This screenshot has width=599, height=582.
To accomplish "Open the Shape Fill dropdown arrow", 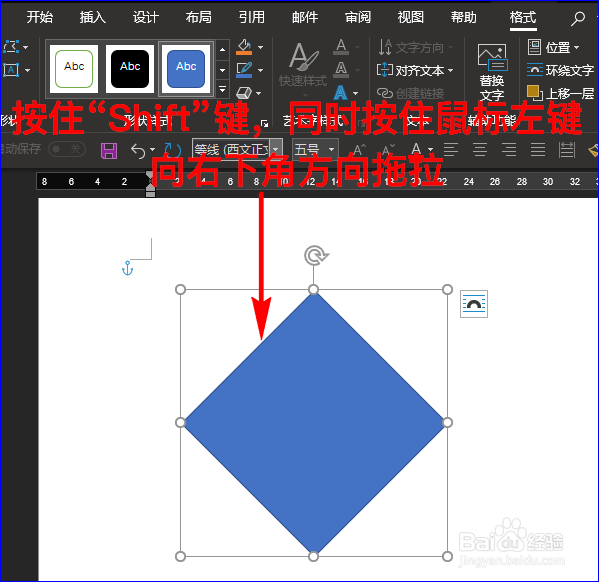I will (261, 47).
